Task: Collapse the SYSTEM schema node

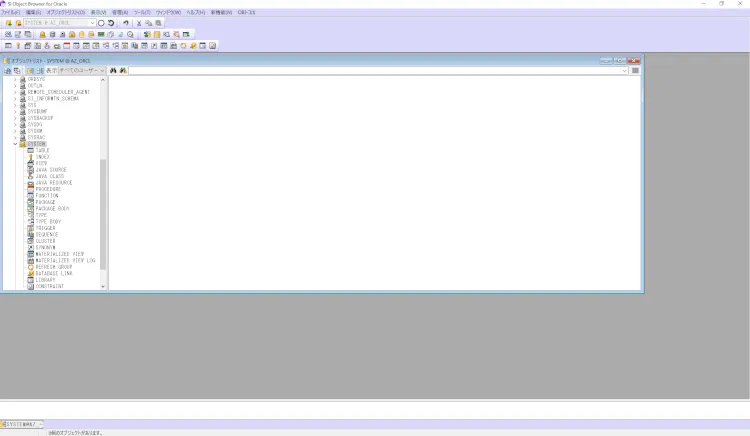Action: tap(15, 144)
